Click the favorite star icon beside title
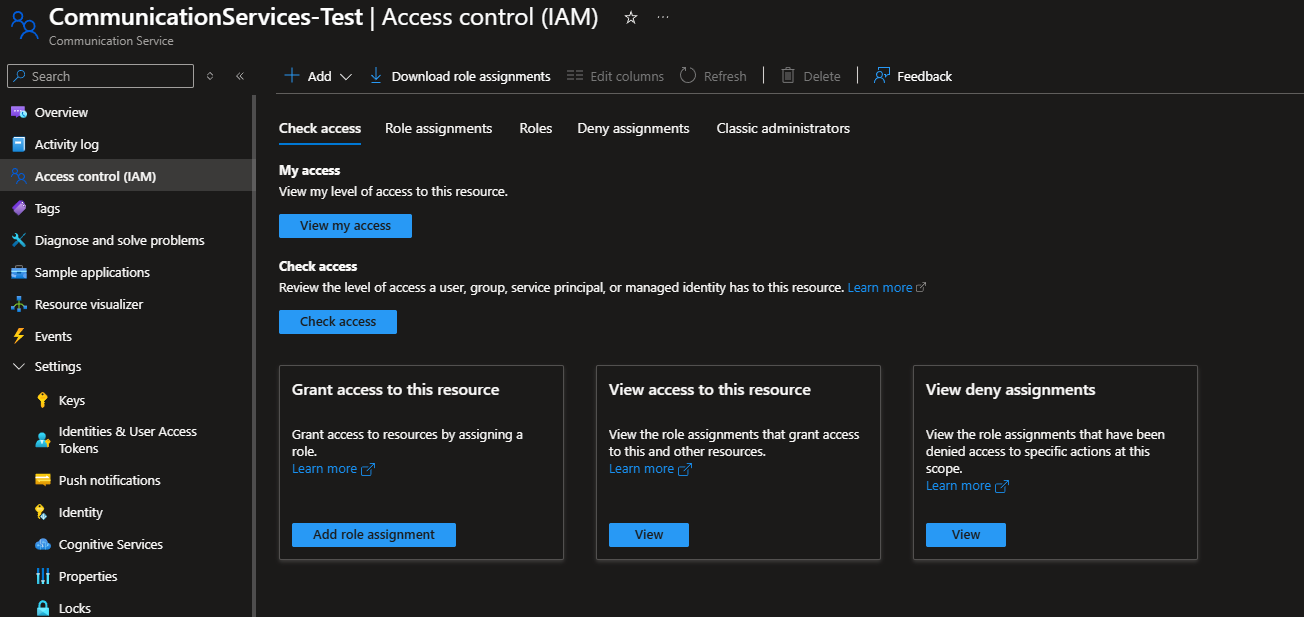 click(630, 18)
